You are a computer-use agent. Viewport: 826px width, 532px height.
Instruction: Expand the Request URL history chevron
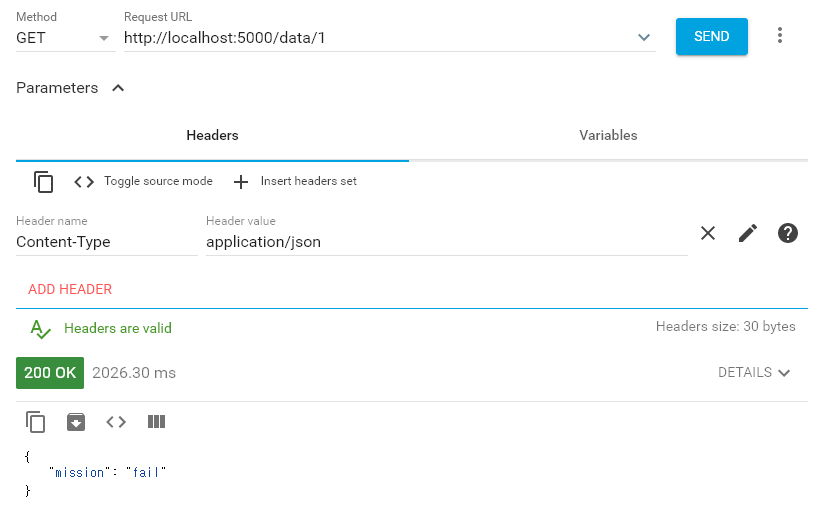click(644, 37)
